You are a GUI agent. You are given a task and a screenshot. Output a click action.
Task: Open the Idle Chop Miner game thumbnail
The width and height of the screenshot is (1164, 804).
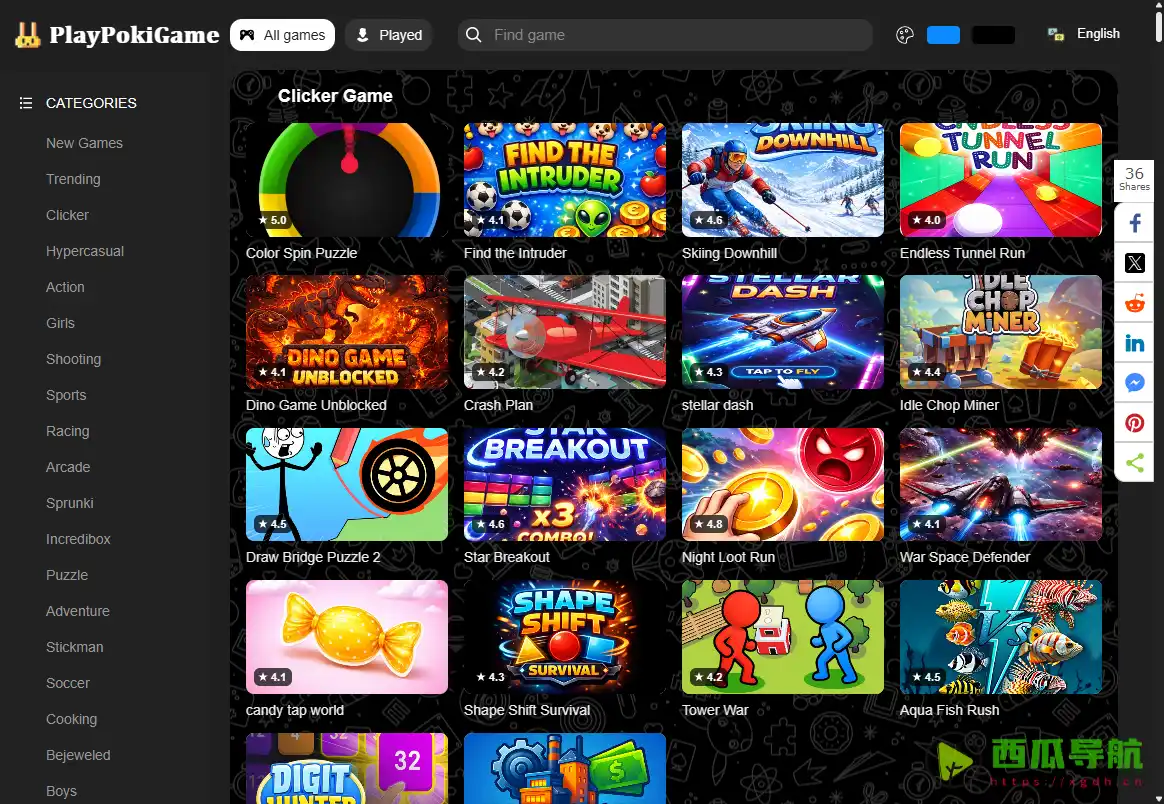[1000, 332]
